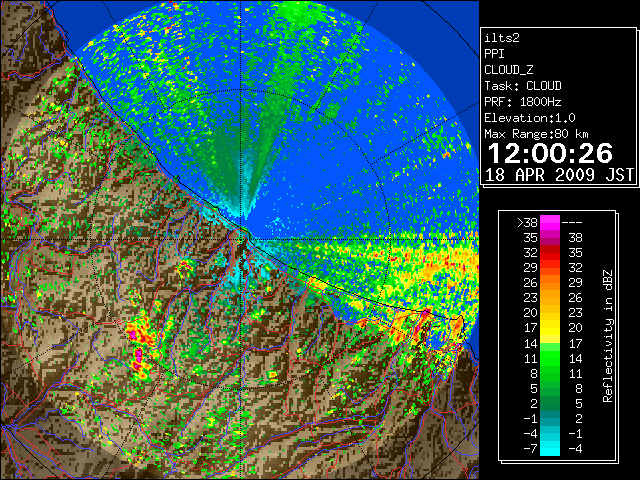This screenshot has height=480, width=640.
Task: Click the '>38' legend label
Action: (x=527, y=222)
